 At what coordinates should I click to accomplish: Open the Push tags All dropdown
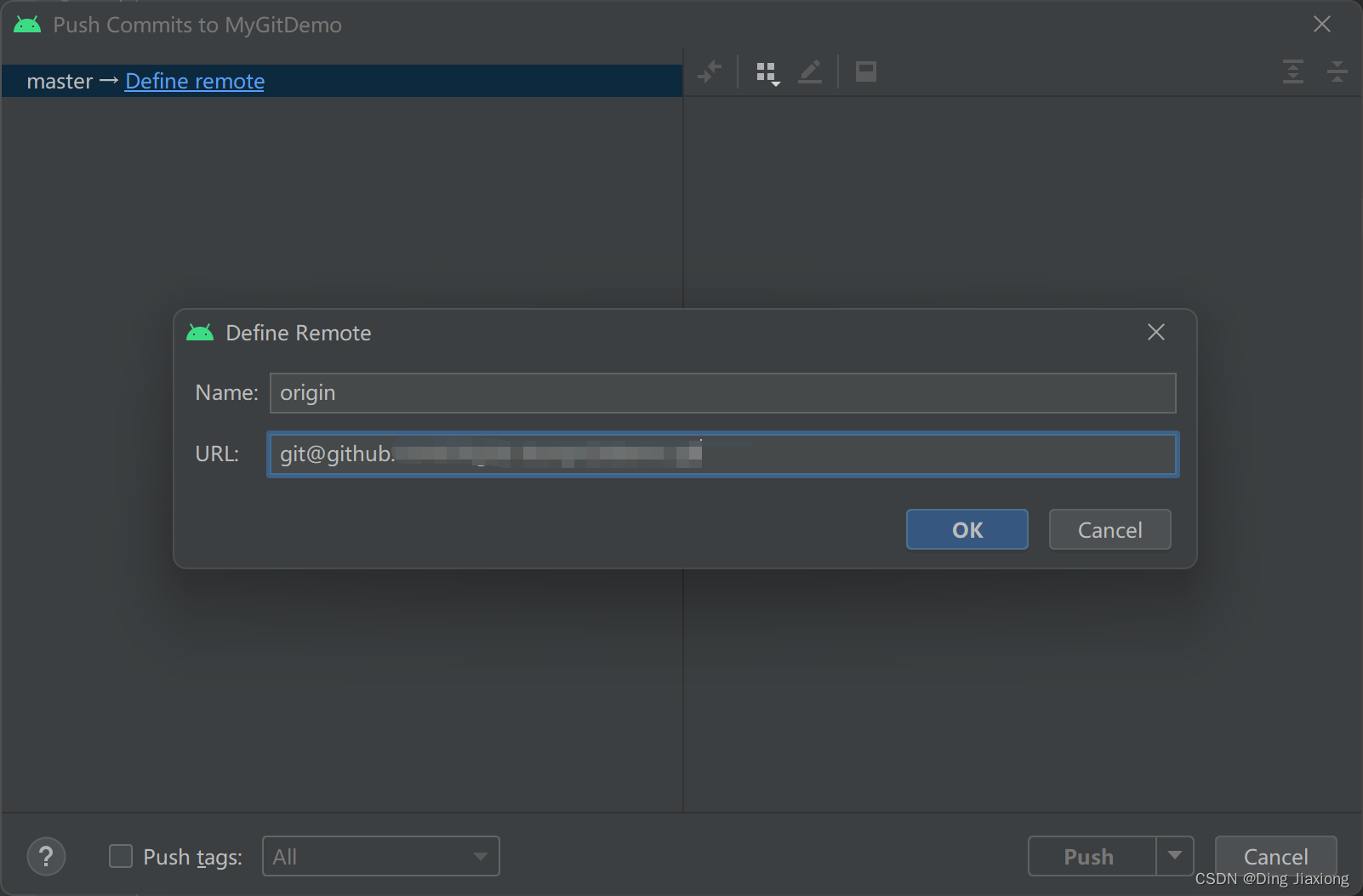(x=381, y=856)
